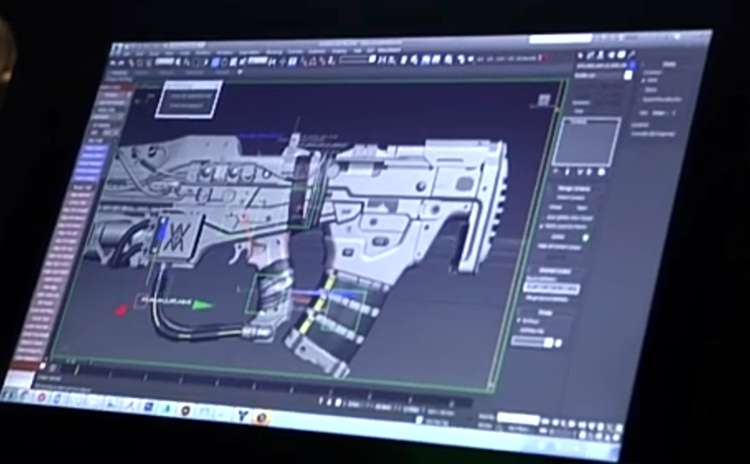Viewport: 750px width, 464px height.
Task: Toggle Pin Stack icon below modifier stack
Action: pyautogui.click(x=558, y=171)
